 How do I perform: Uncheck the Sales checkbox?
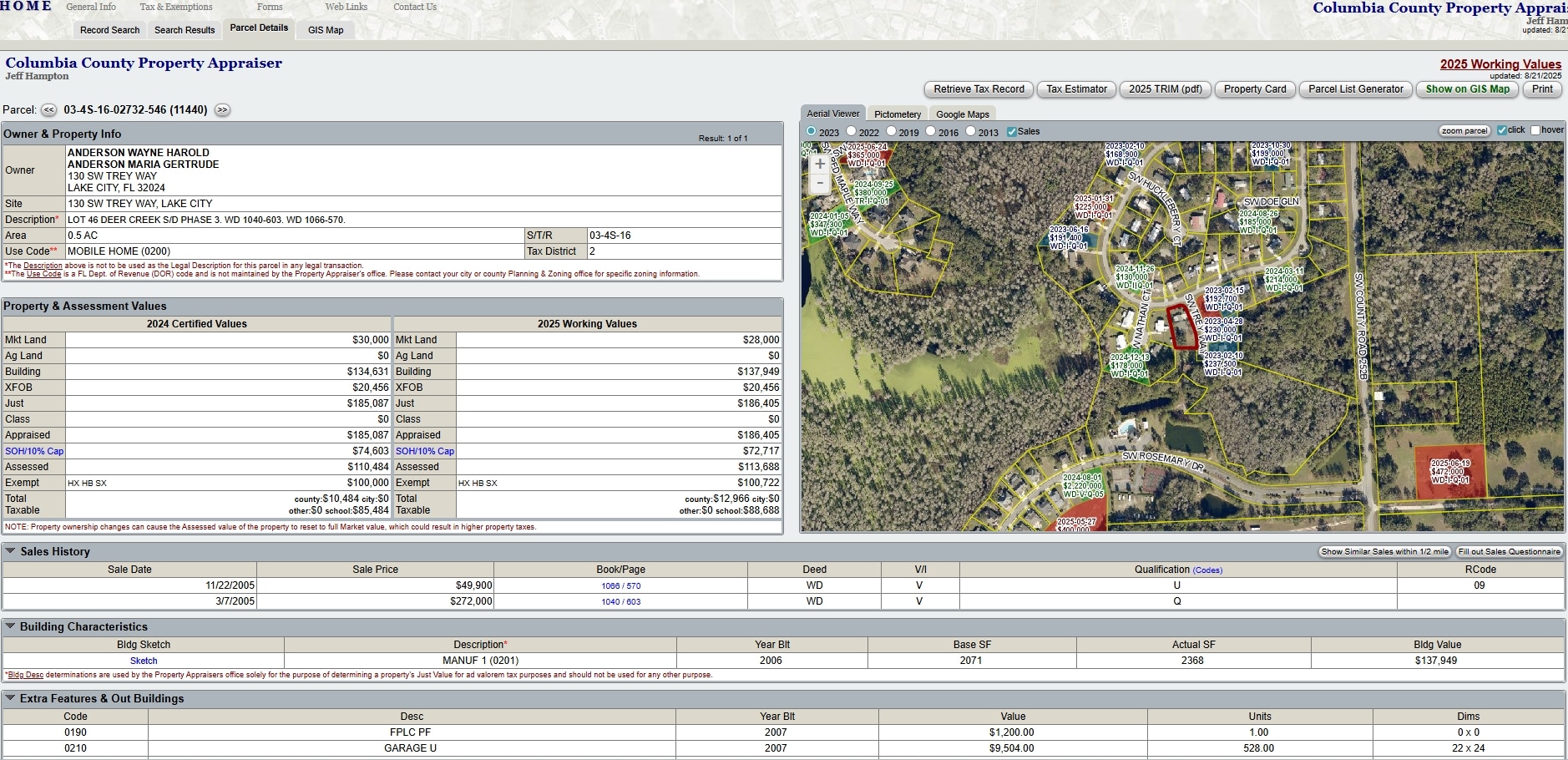click(x=1012, y=132)
